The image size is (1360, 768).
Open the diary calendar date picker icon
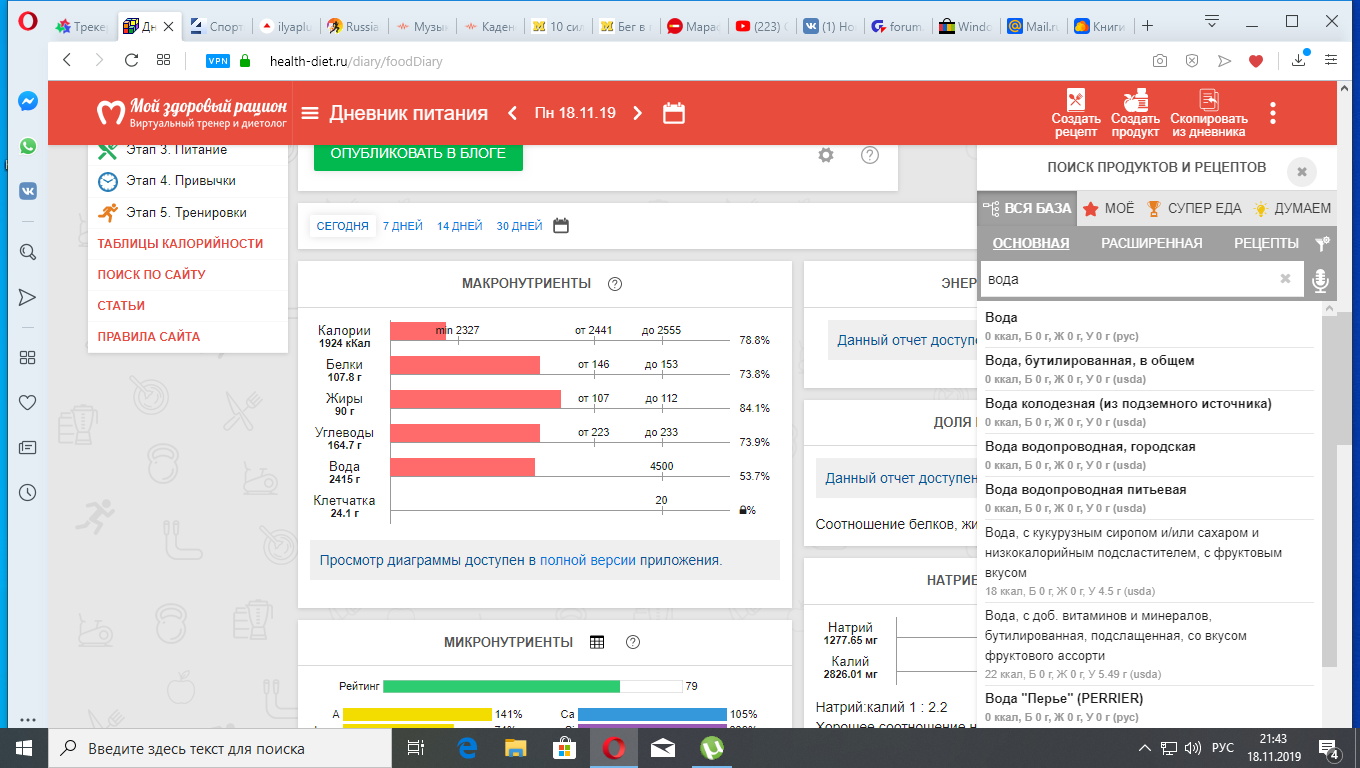click(674, 113)
